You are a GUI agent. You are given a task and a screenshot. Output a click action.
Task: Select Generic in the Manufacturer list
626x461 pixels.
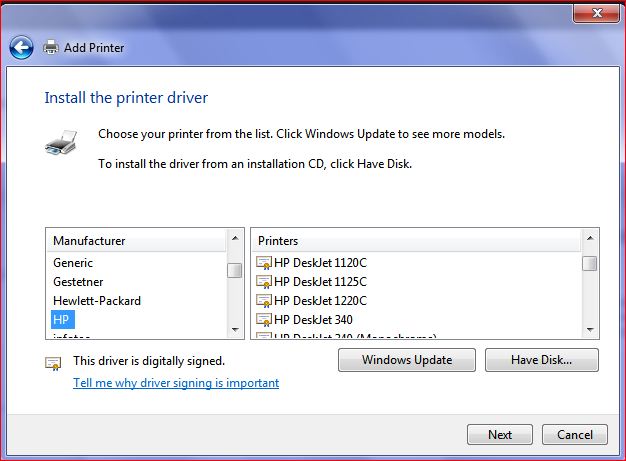pyautogui.click(x=73, y=263)
